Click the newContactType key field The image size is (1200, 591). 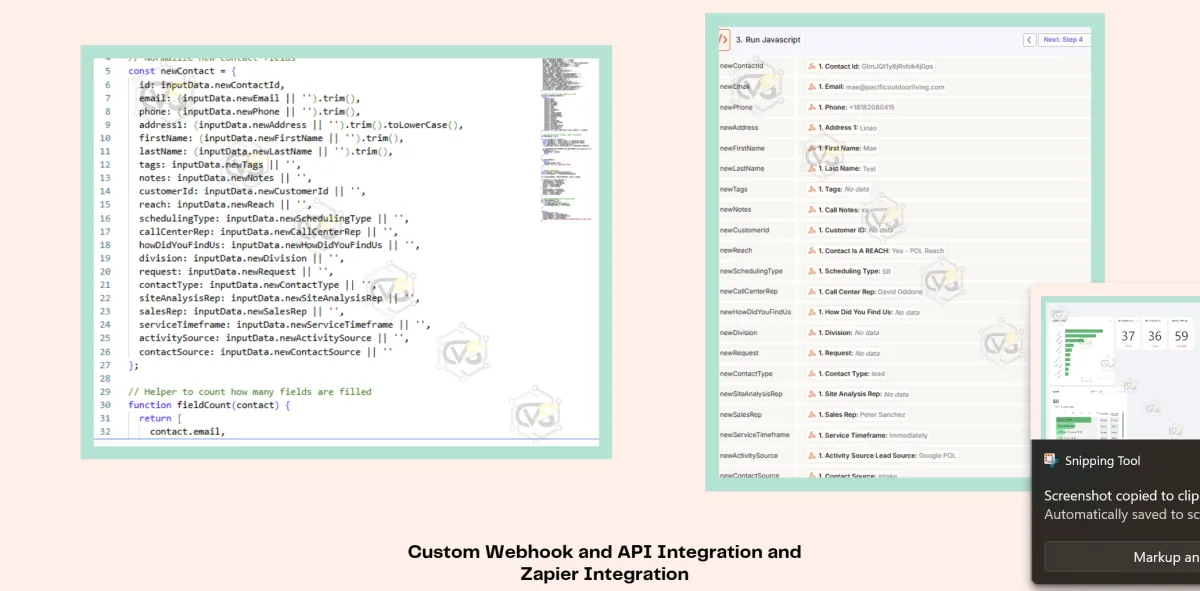point(757,374)
